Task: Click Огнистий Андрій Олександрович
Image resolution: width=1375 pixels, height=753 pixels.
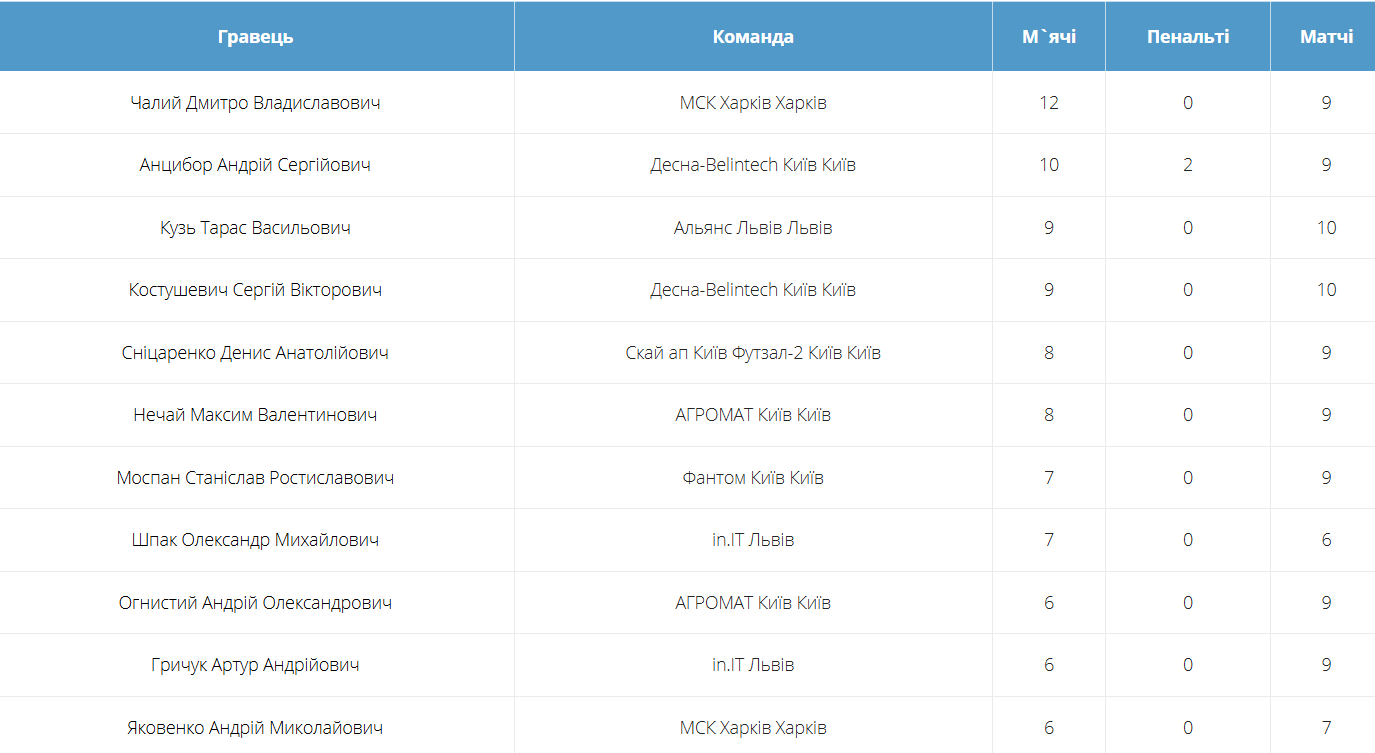Action: pos(256,603)
